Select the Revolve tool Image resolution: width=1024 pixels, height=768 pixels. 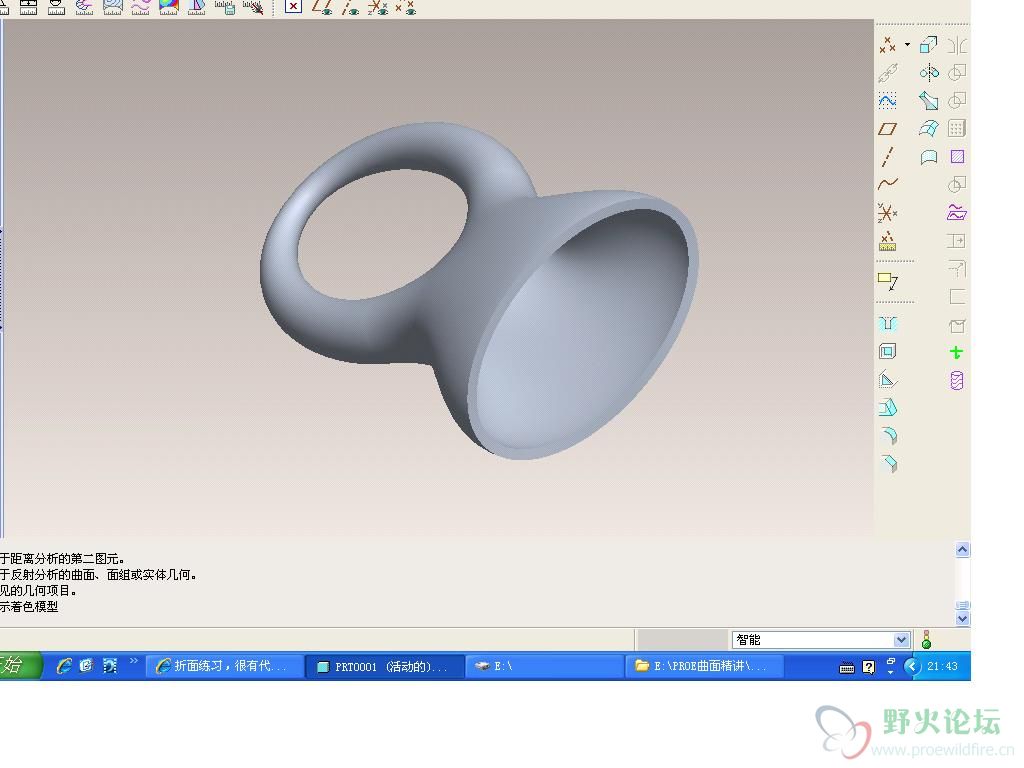(929, 72)
